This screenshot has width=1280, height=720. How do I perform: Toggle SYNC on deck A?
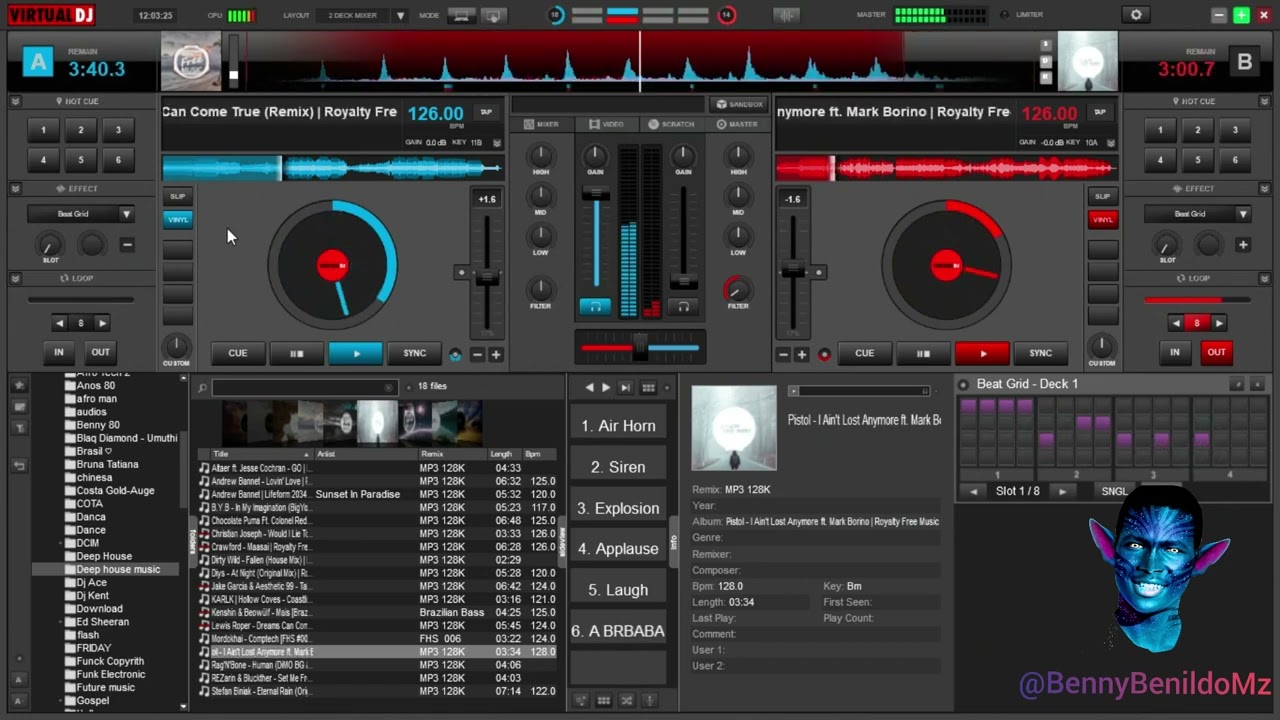click(x=415, y=353)
